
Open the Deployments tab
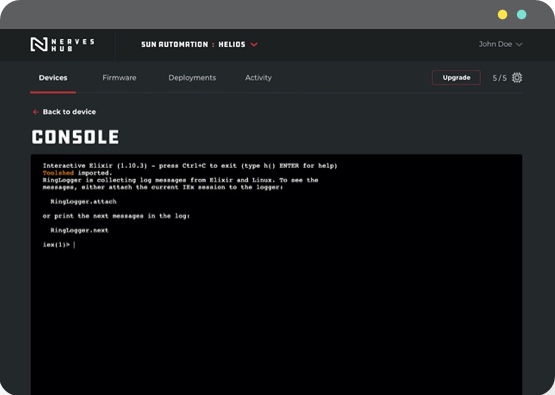192,78
